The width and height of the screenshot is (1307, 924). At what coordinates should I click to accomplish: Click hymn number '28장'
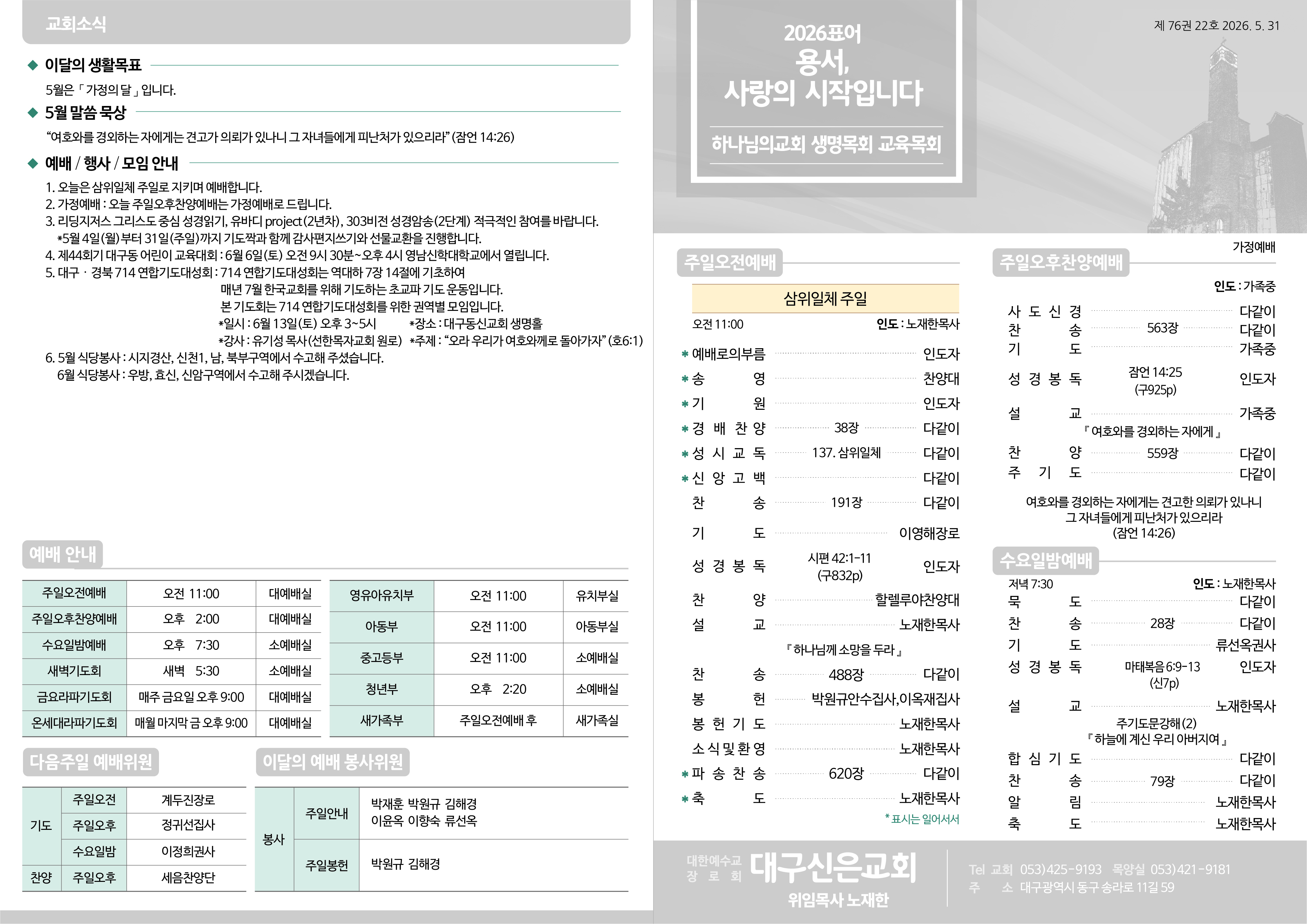1162,624
